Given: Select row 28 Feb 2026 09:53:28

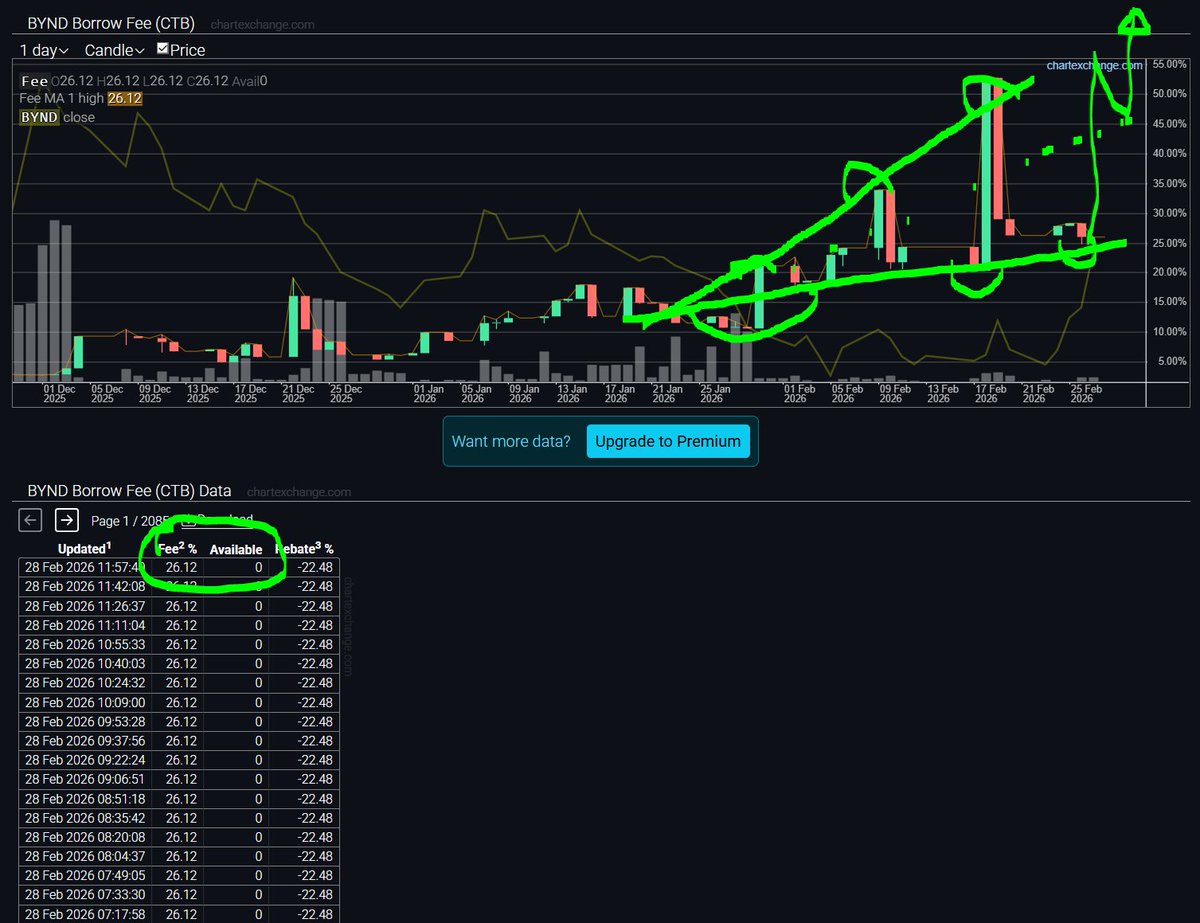Looking at the screenshot, I should point(179,721).
